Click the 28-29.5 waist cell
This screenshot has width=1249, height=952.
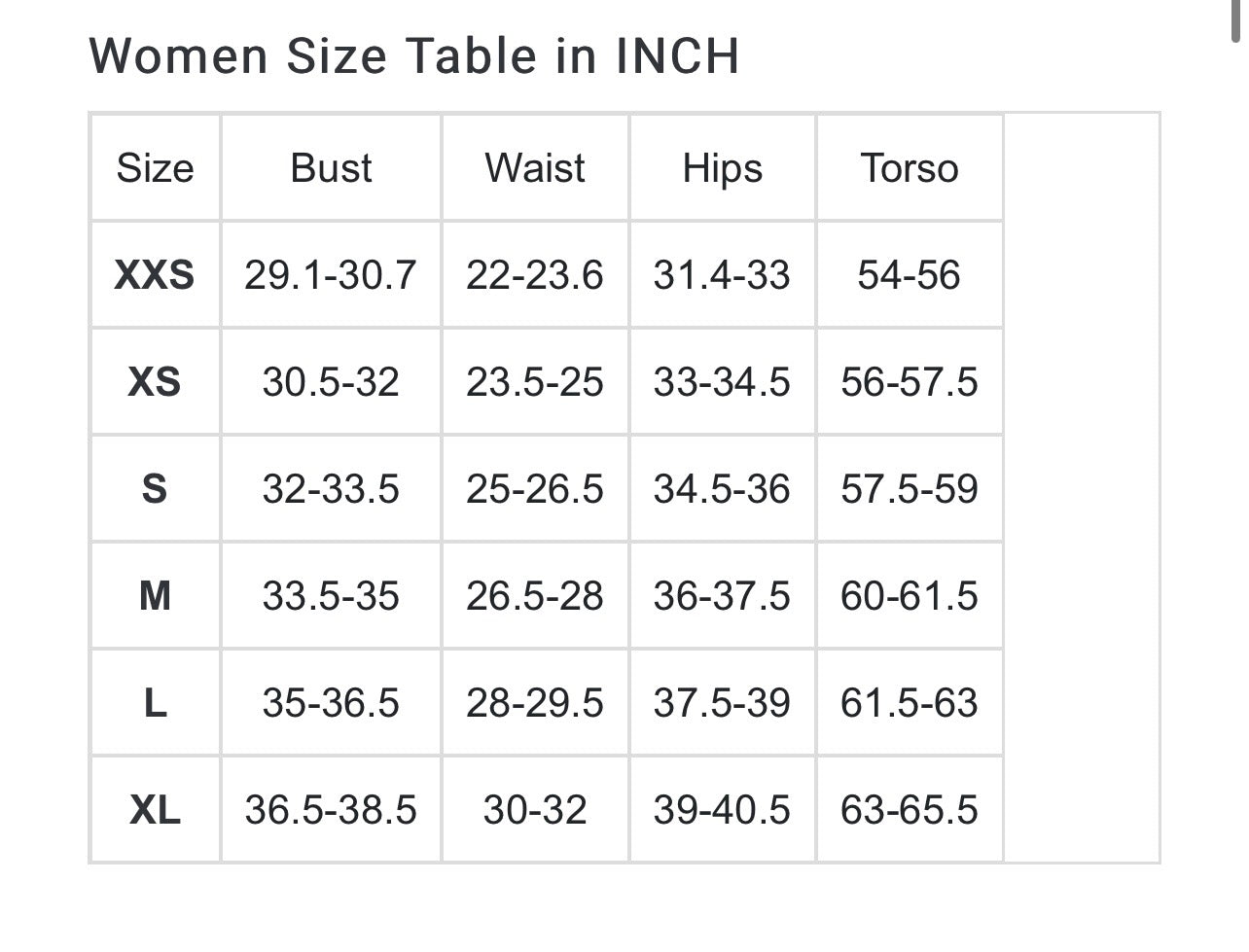[535, 703]
